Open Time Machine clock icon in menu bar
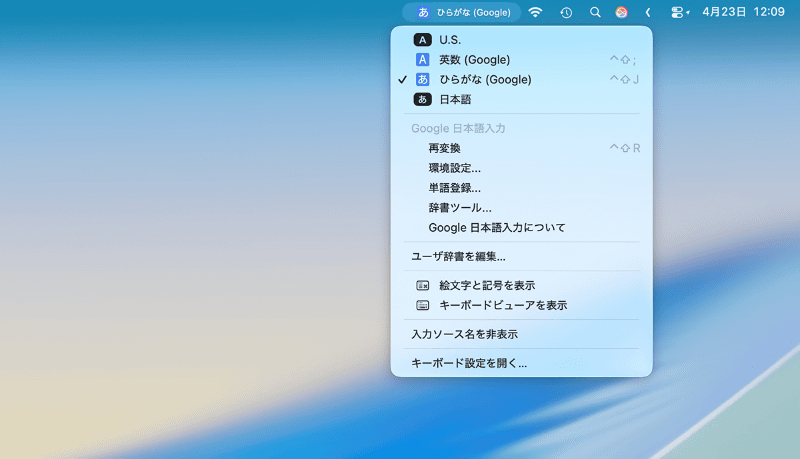Screen dimensions: 800x459 566,12
